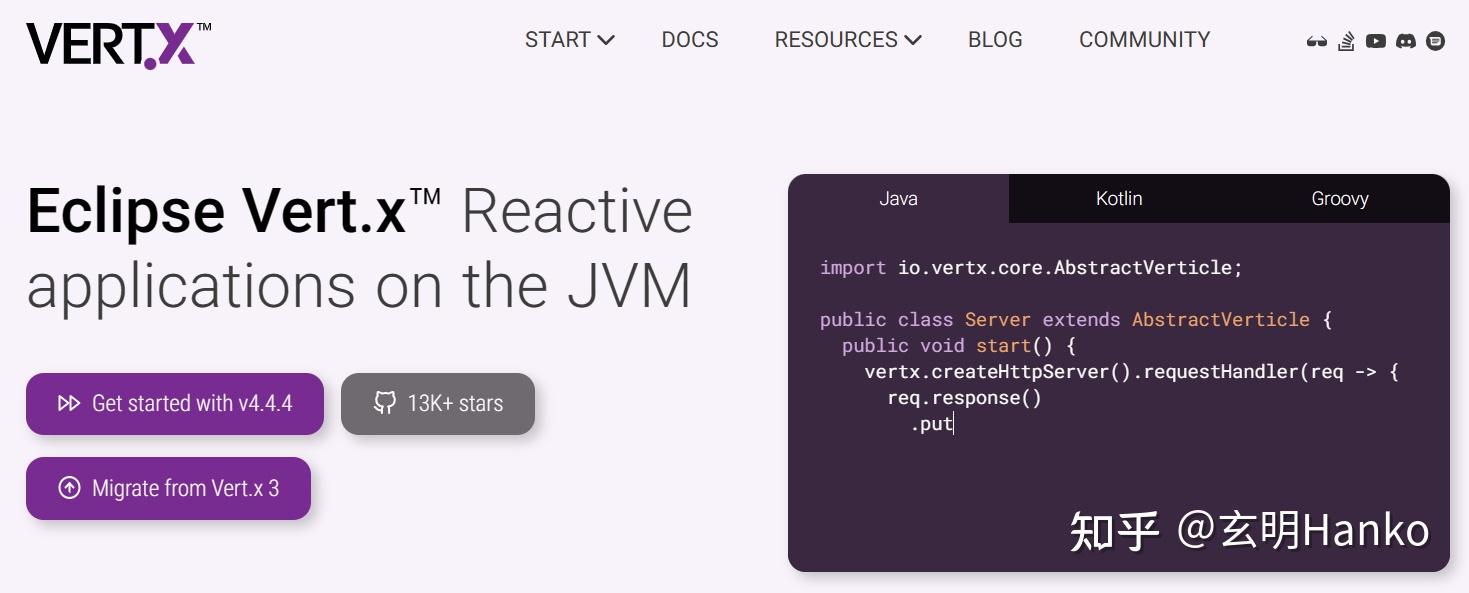The image size is (1469, 593).
Task: Click Migrate from Vert.x 3 button
Action: point(168,488)
